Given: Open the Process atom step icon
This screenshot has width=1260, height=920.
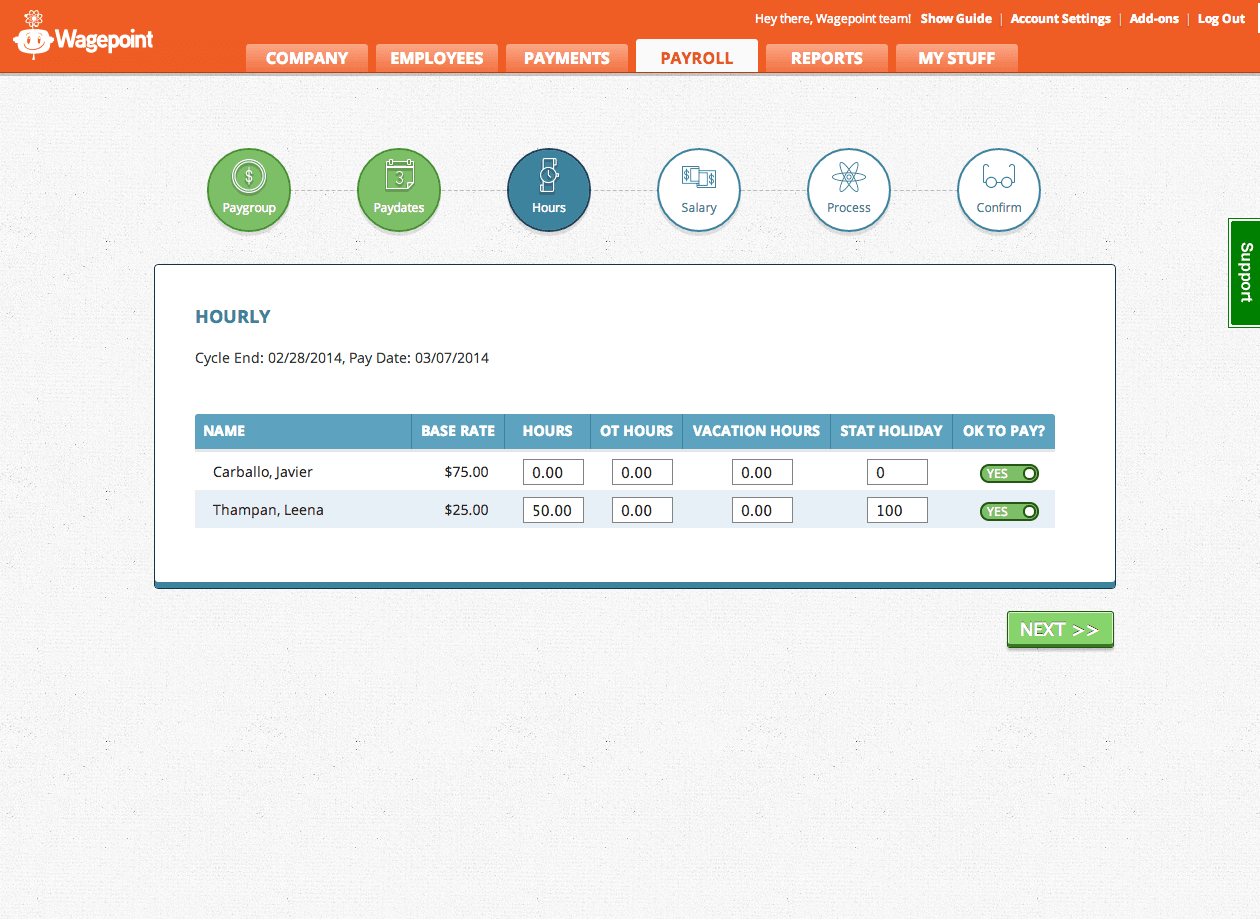Looking at the screenshot, I should click(849, 189).
